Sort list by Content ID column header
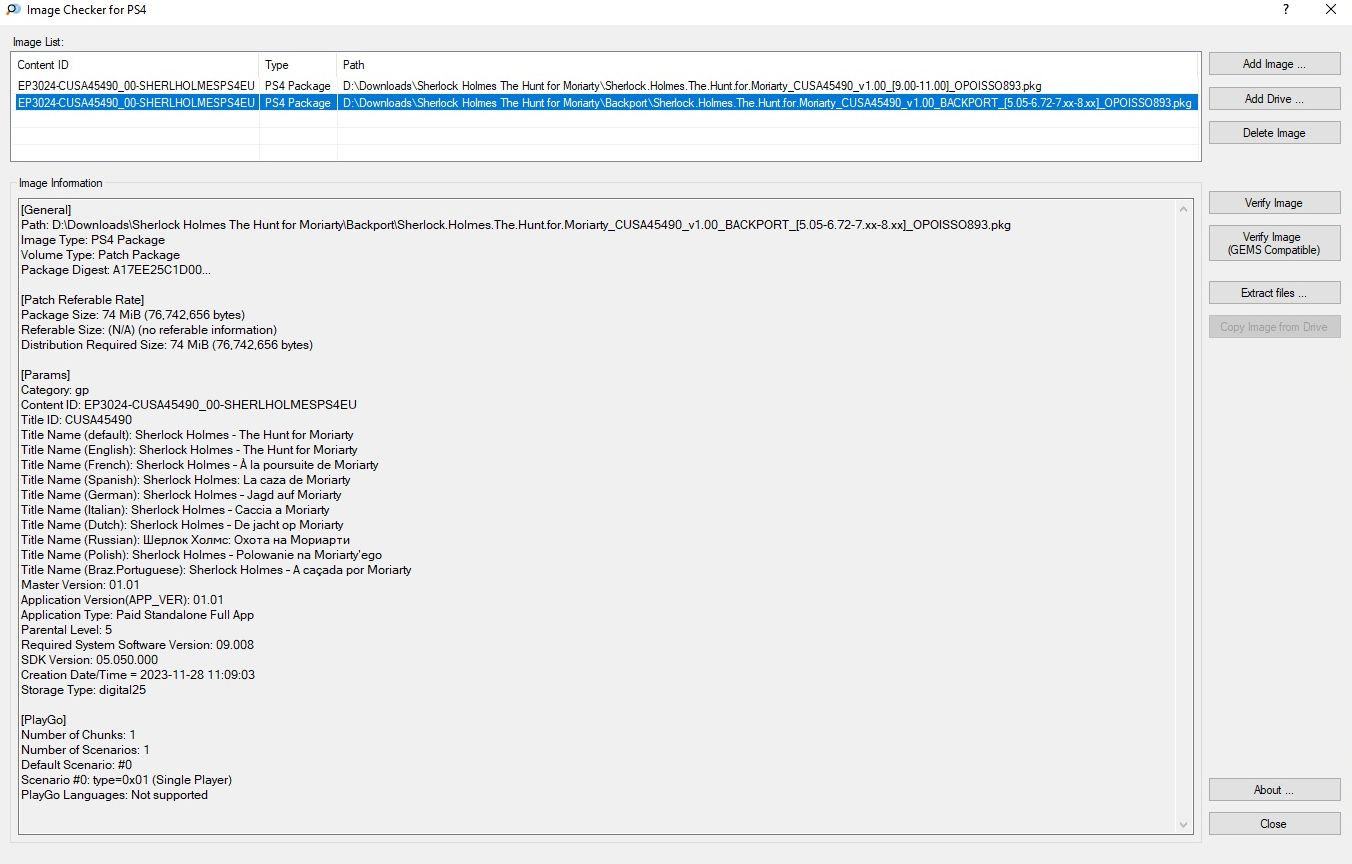1352x864 pixels. (x=135, y=65)
